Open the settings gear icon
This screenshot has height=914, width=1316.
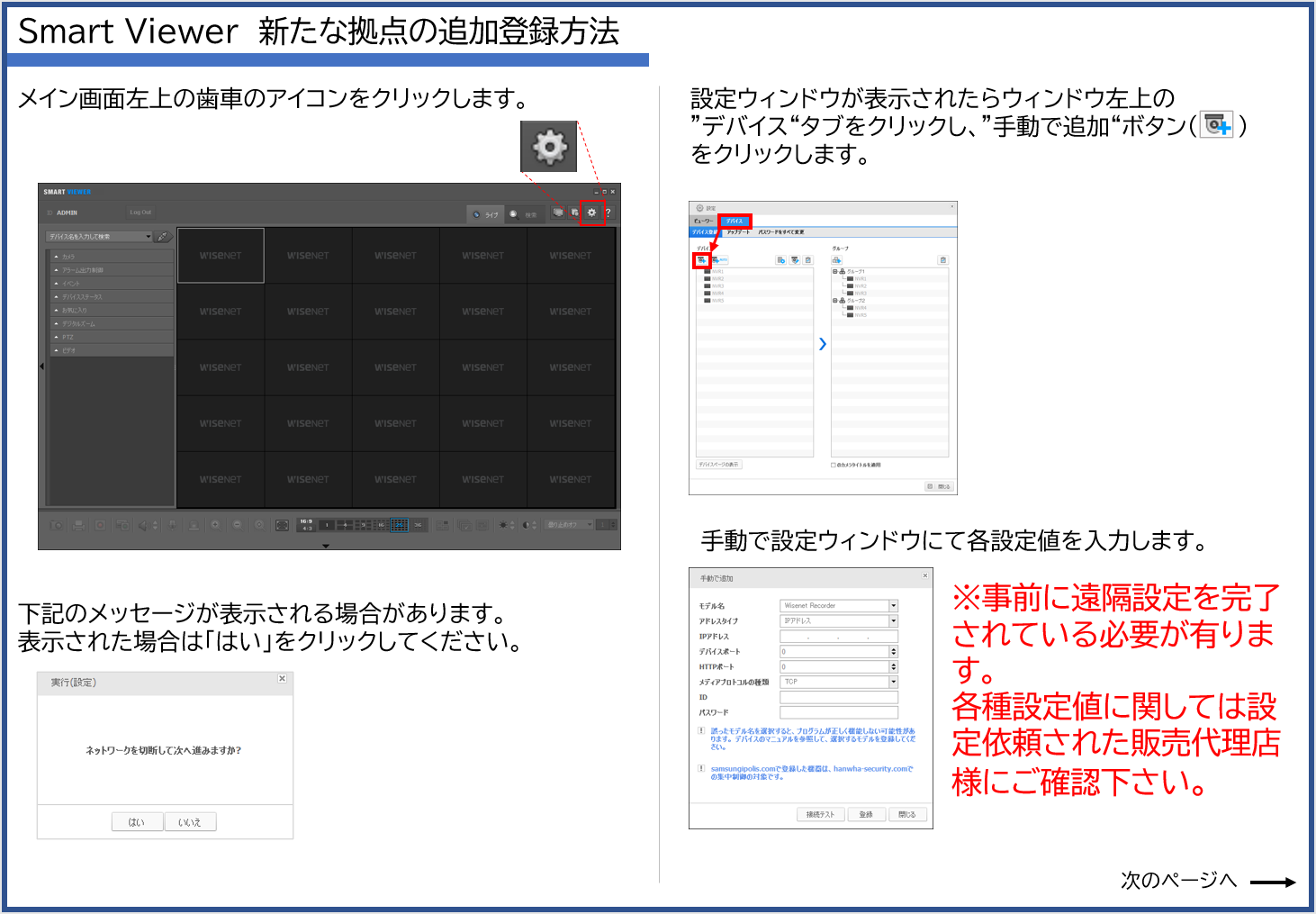(x=591, y=213)
